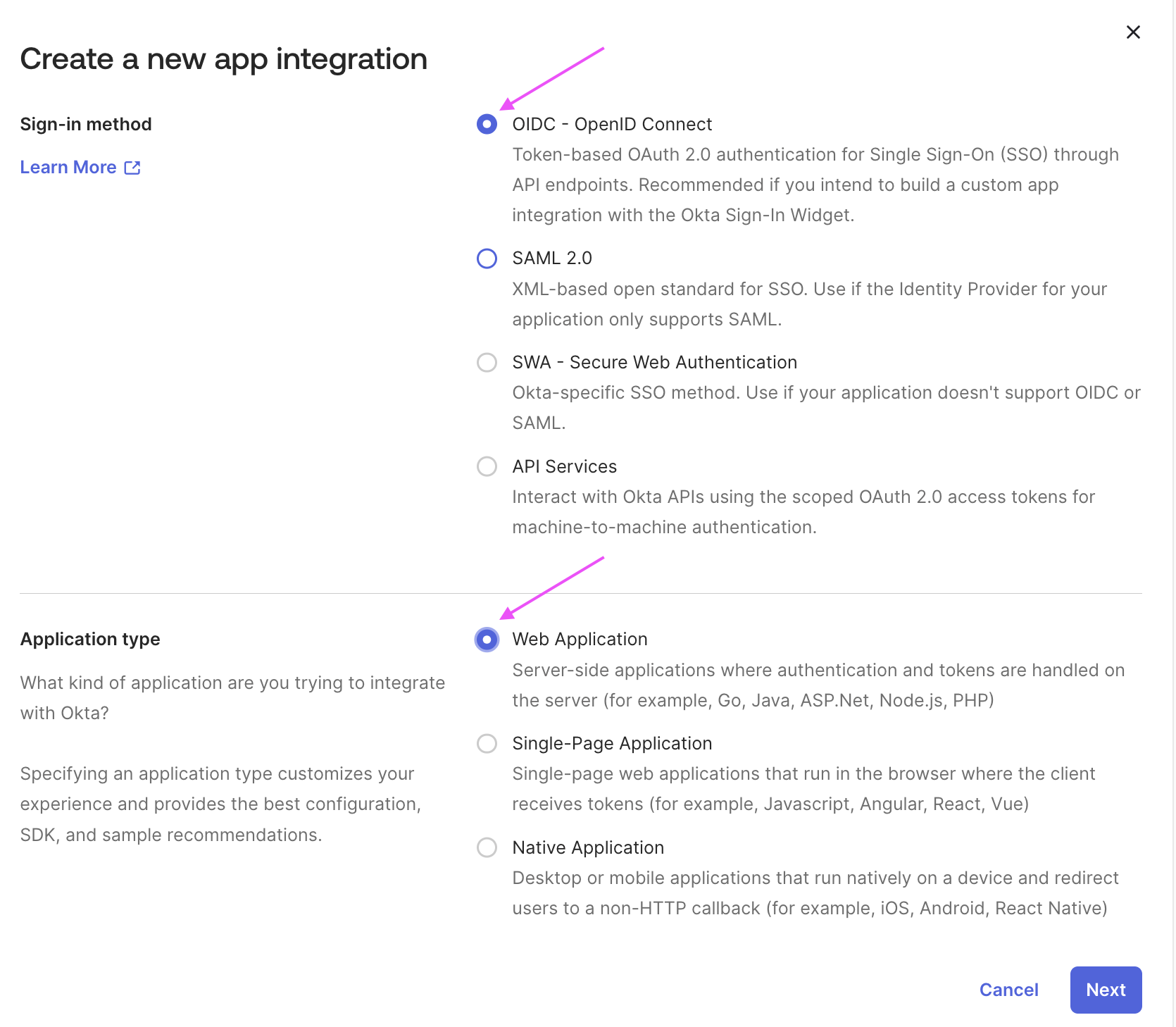
Task: Open the Learn More link
Action: (x=68, y=167)
